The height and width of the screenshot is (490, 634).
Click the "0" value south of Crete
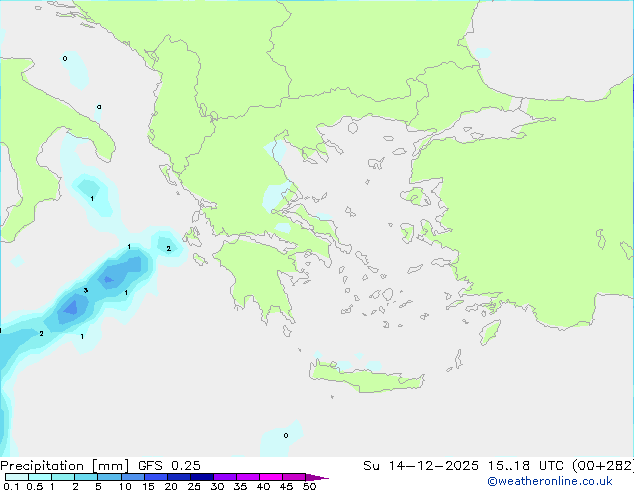[x=286, y=435]
